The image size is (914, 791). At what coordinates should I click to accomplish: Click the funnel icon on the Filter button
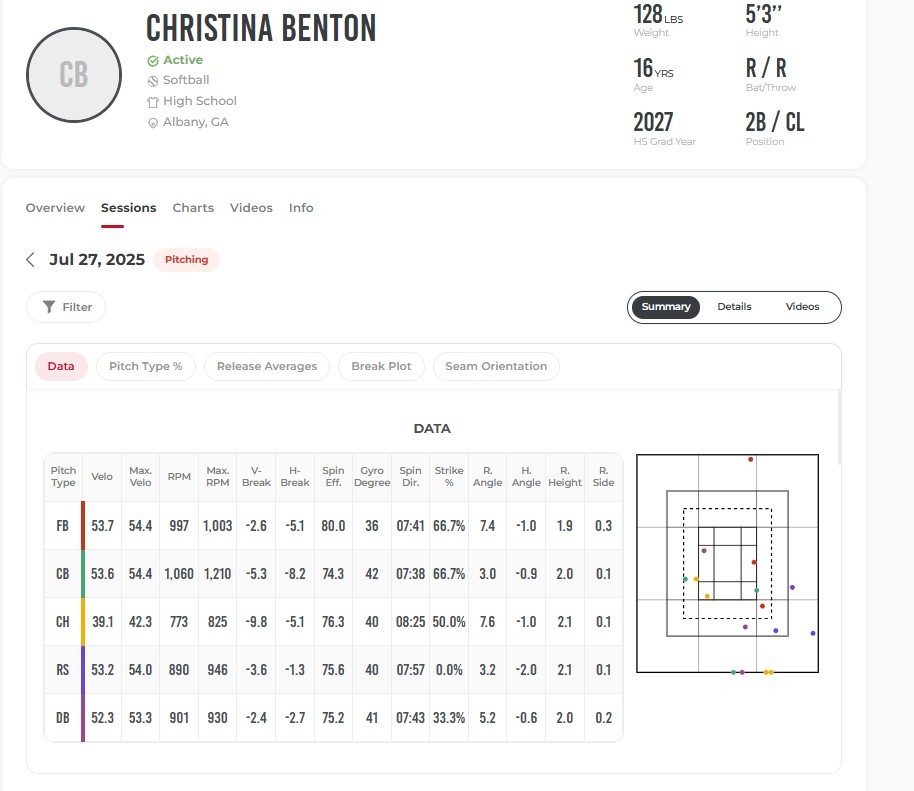coord(48,307)
